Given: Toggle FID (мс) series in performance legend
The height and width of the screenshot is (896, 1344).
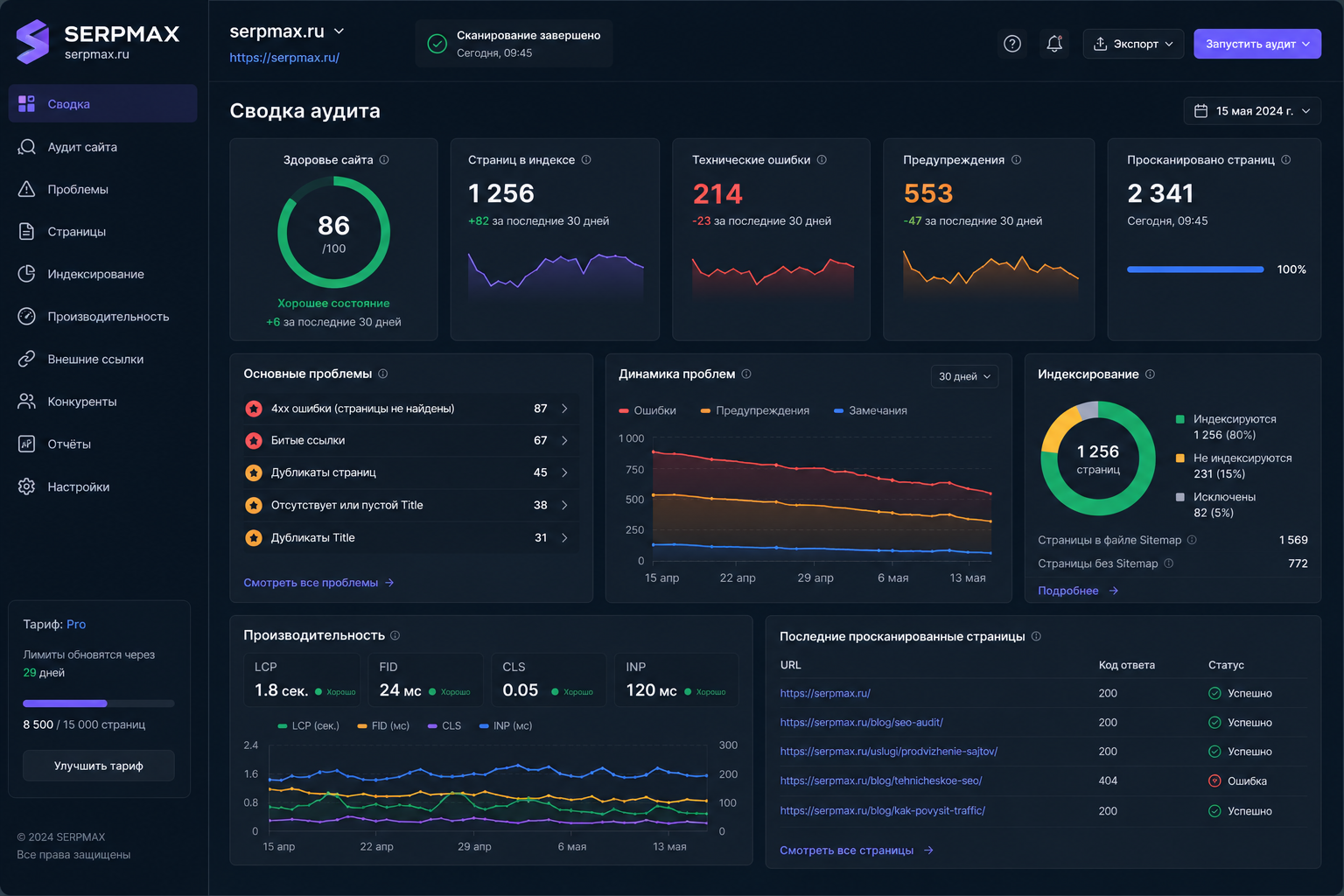Looking at the screenshot, I should (383, 725).
